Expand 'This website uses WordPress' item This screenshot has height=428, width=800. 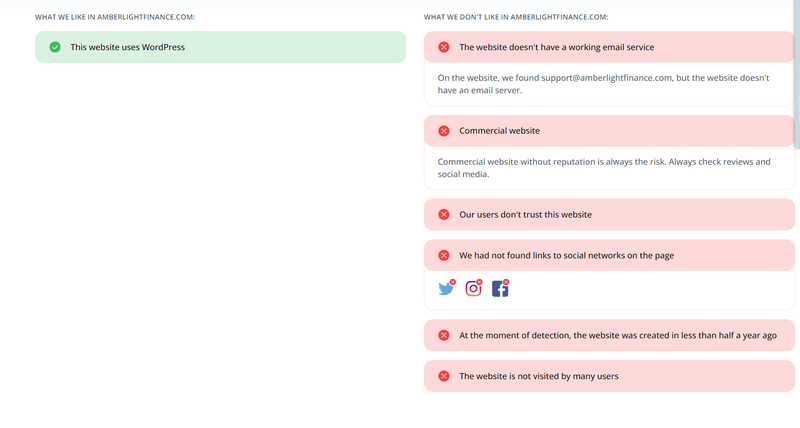coord(220,47)
